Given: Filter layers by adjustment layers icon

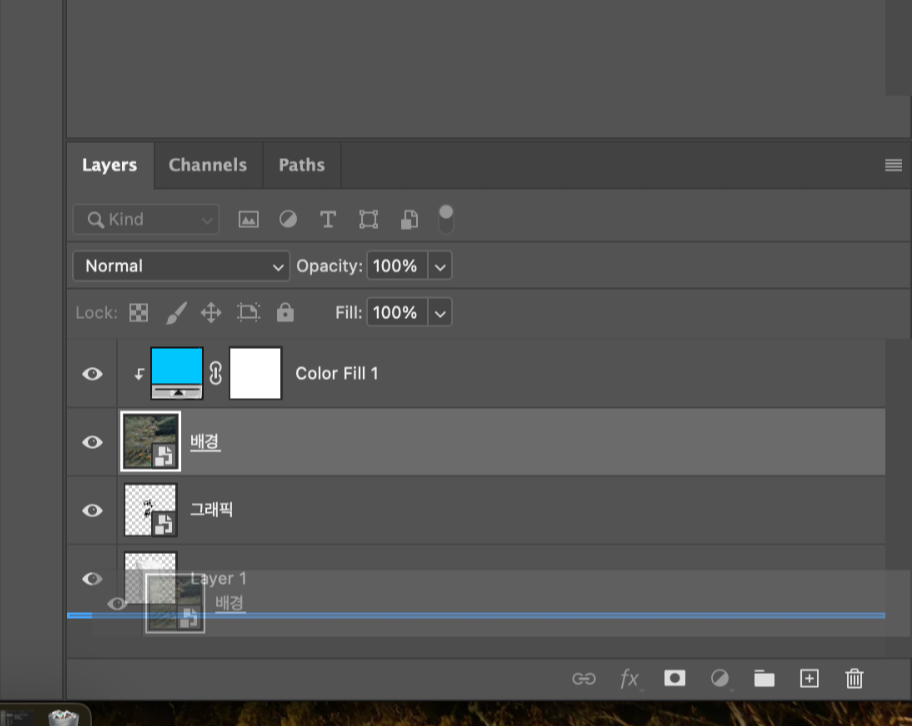Looking at the screenshot, I should pyautogui.click(x=288, y=219).
